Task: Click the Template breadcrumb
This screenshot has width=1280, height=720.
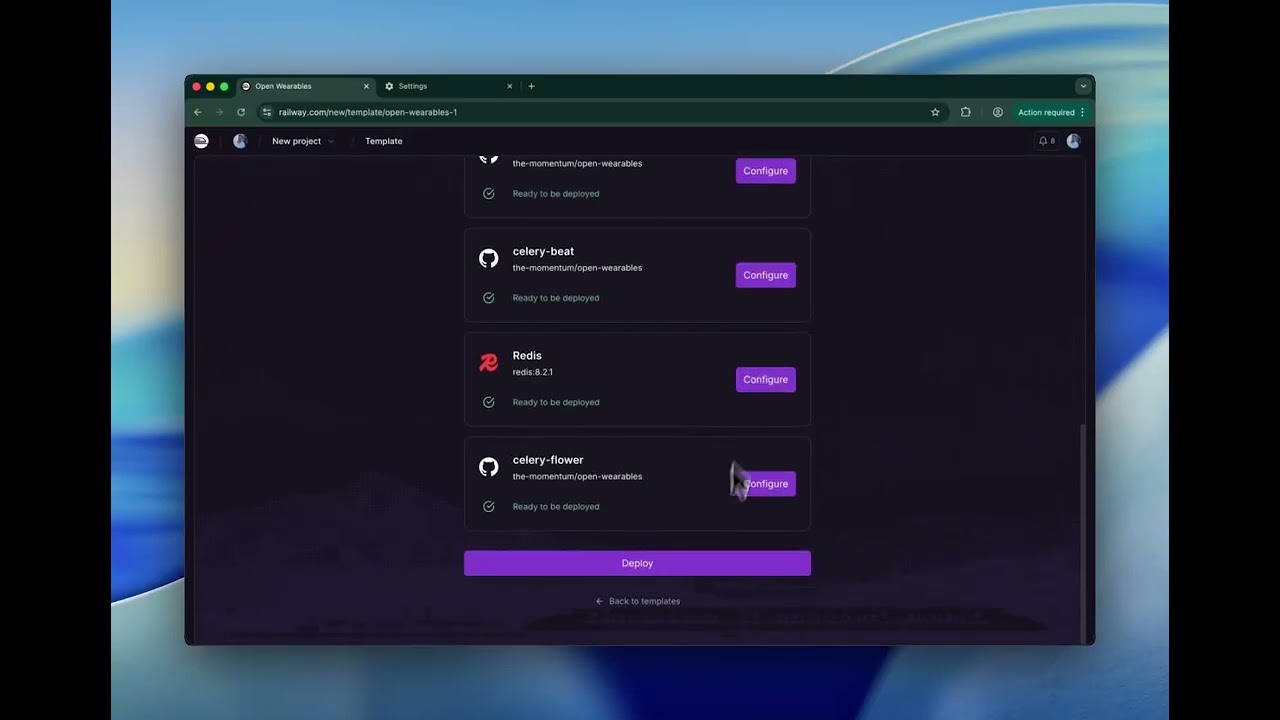Action: pos(384,141)
